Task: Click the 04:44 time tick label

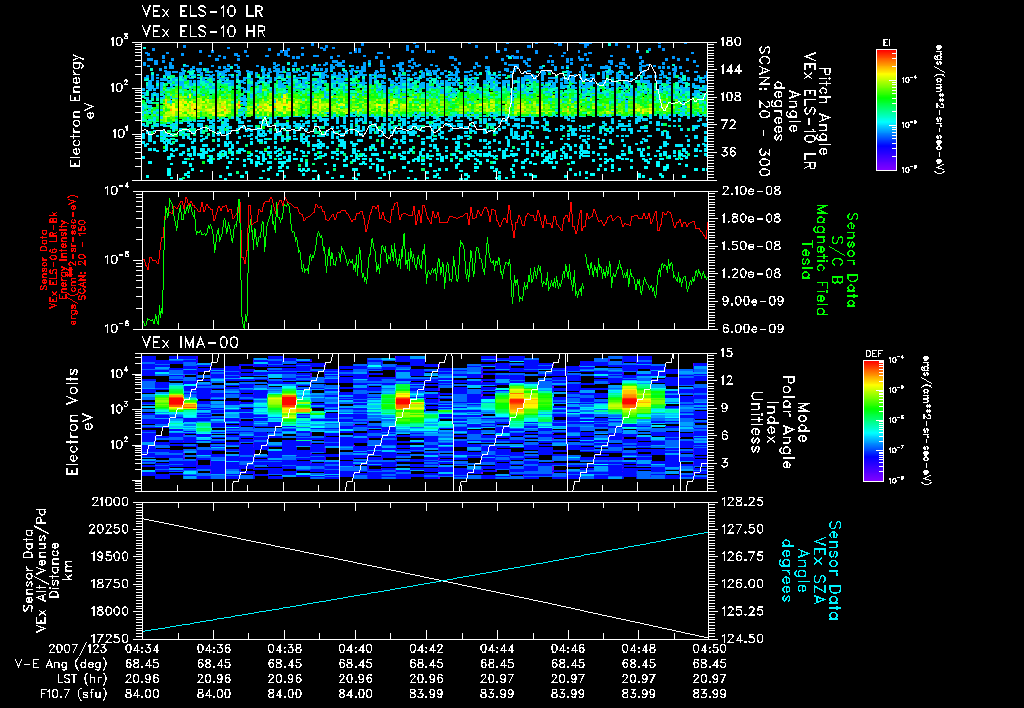Action: 497,650
